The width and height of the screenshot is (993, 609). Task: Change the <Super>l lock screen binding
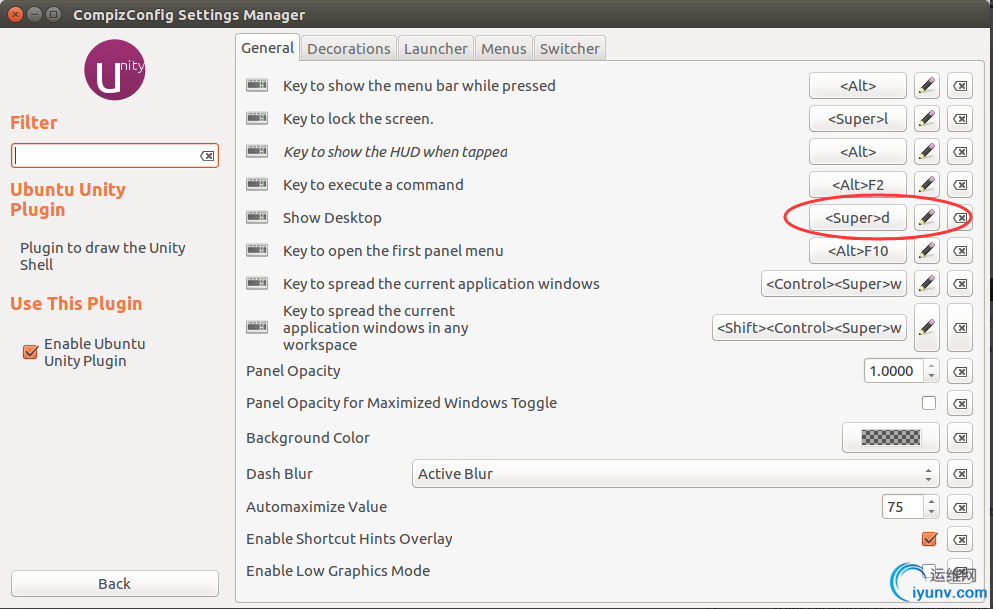click(x=857, y=118)
